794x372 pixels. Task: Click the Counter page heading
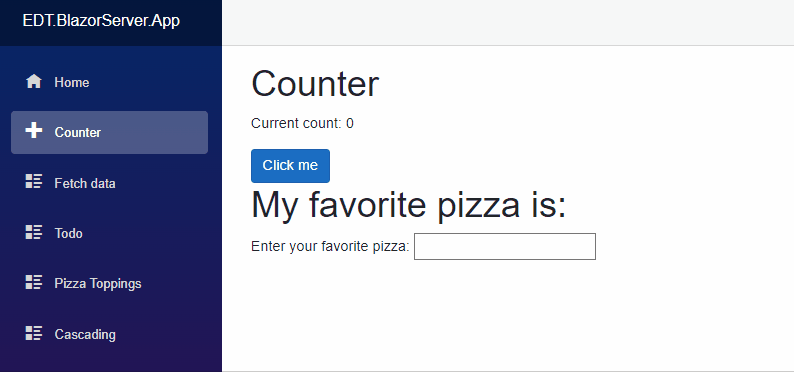pyautogui.click(x=315, y=84)
